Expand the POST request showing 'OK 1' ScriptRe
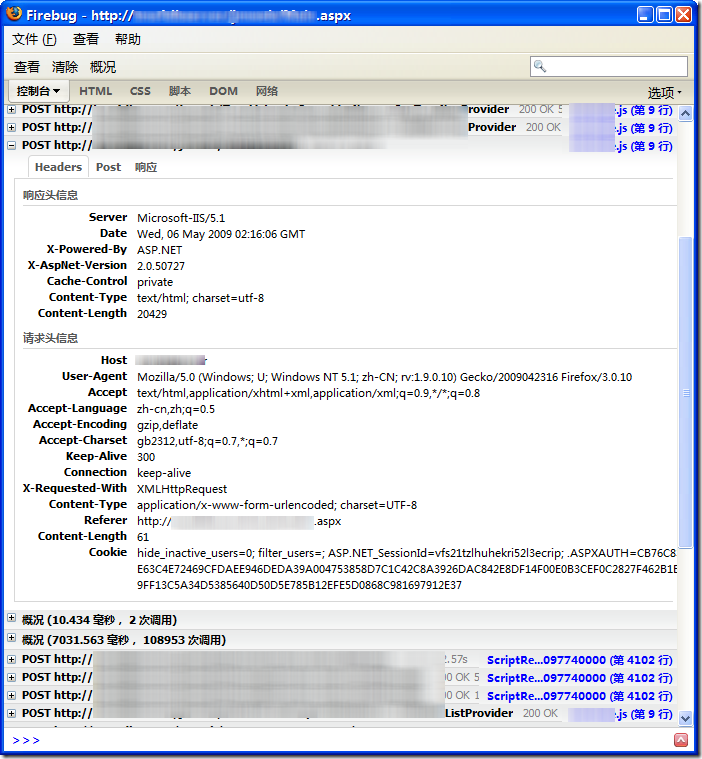 point(12,695)
